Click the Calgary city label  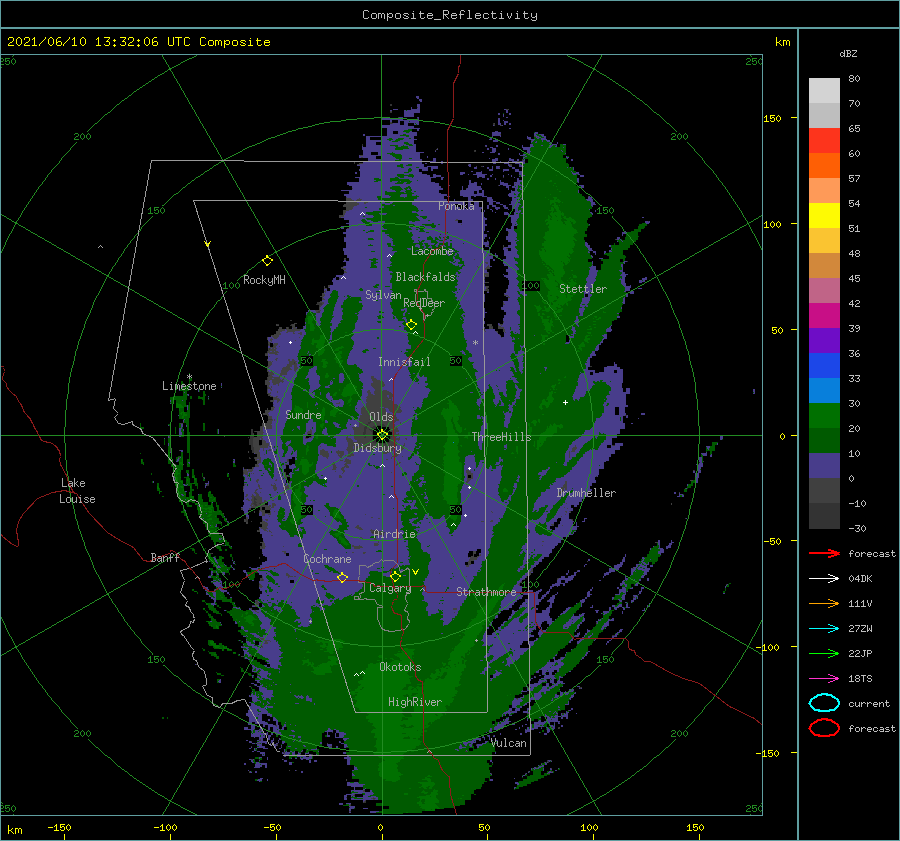click(390, 588)
